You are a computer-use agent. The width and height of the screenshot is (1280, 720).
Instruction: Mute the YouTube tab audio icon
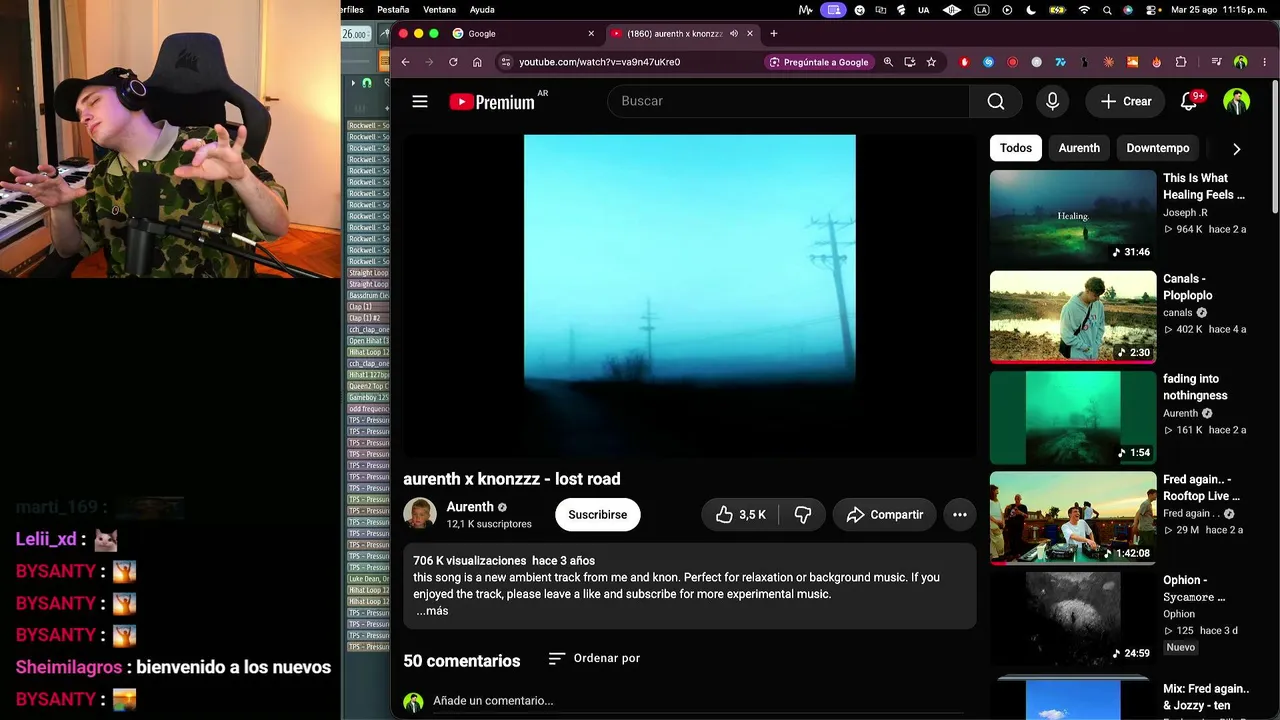click(734, 34)
